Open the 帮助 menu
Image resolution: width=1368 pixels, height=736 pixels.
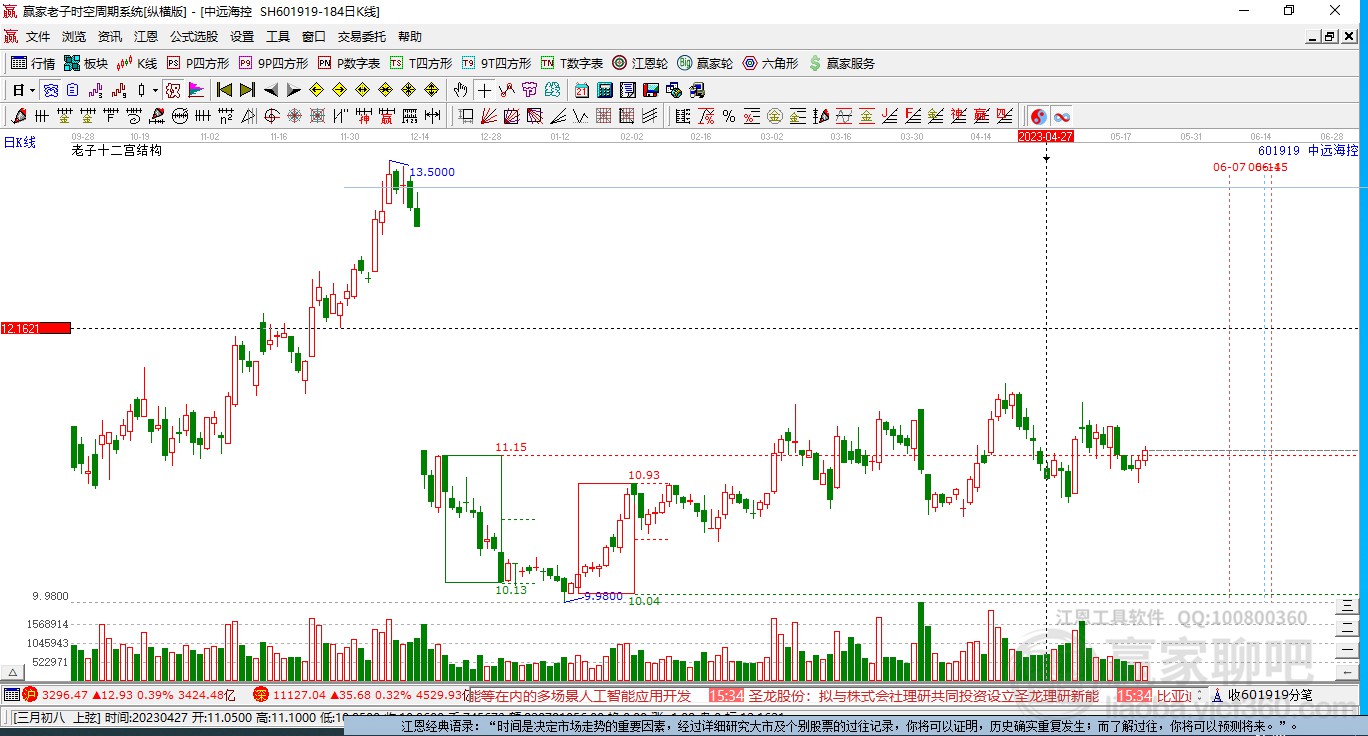[x=410, y=36]
